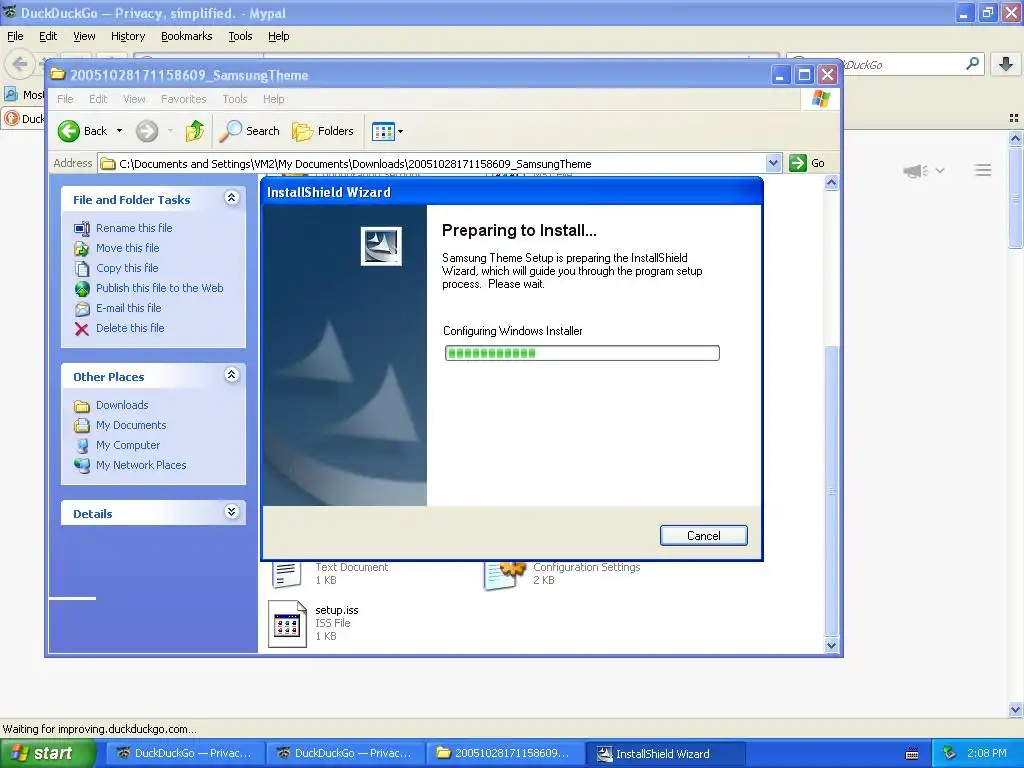
Task: Open the Back history dropdown arrow
Action: point(120,131)
